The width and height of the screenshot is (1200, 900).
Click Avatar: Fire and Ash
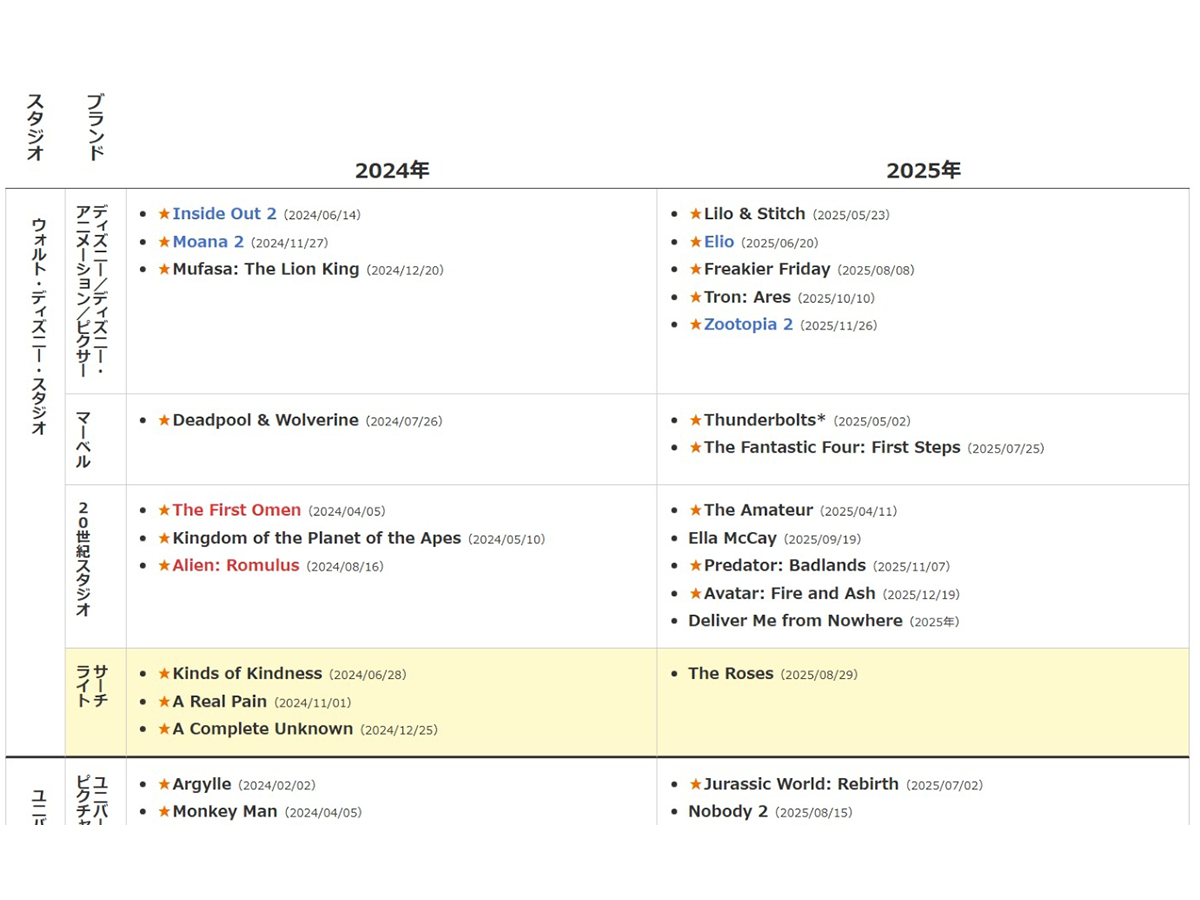(789, 594)
